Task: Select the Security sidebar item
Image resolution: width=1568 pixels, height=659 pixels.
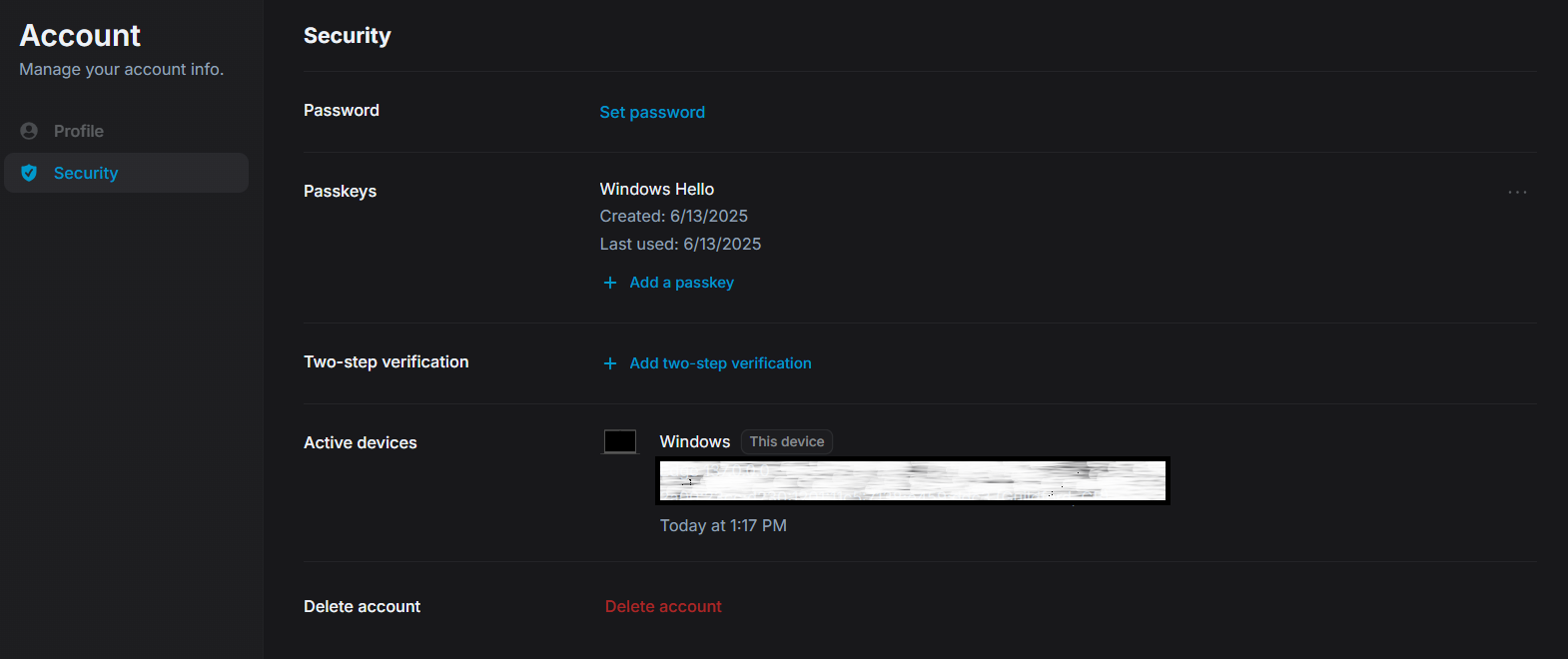Action: point(86,173)
